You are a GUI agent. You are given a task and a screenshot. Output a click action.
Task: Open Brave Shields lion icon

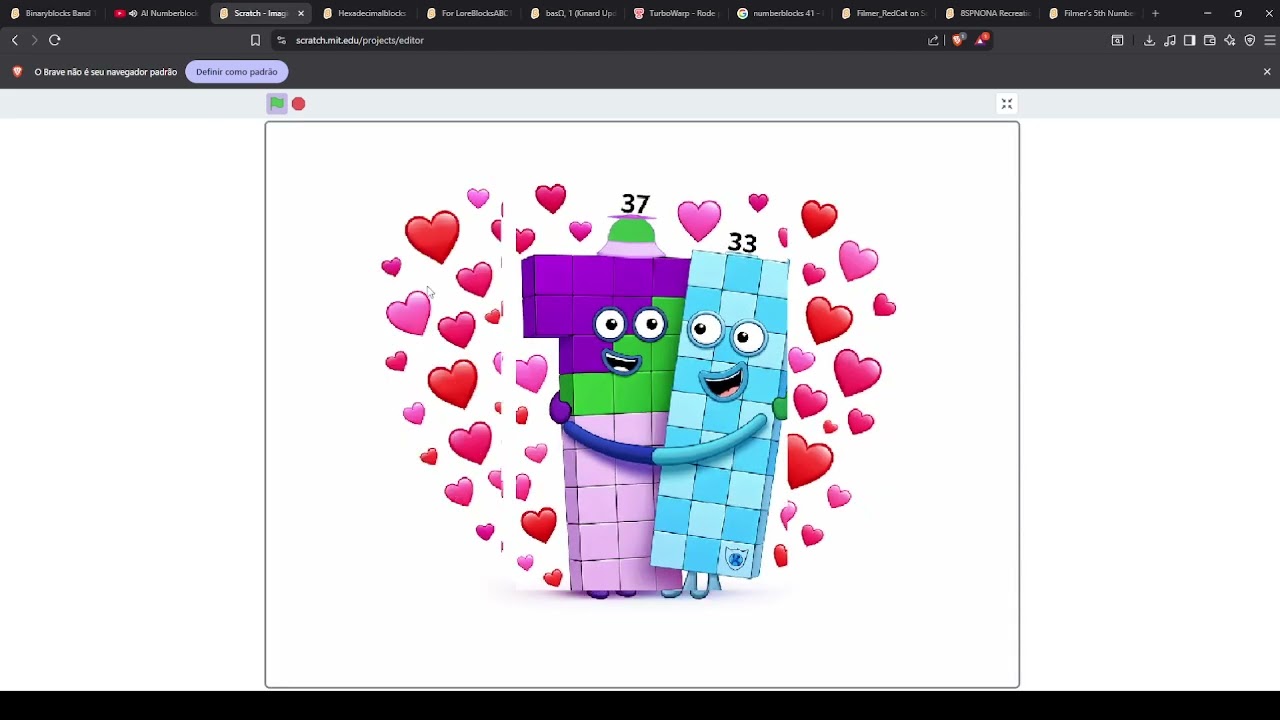coord(958,40)
